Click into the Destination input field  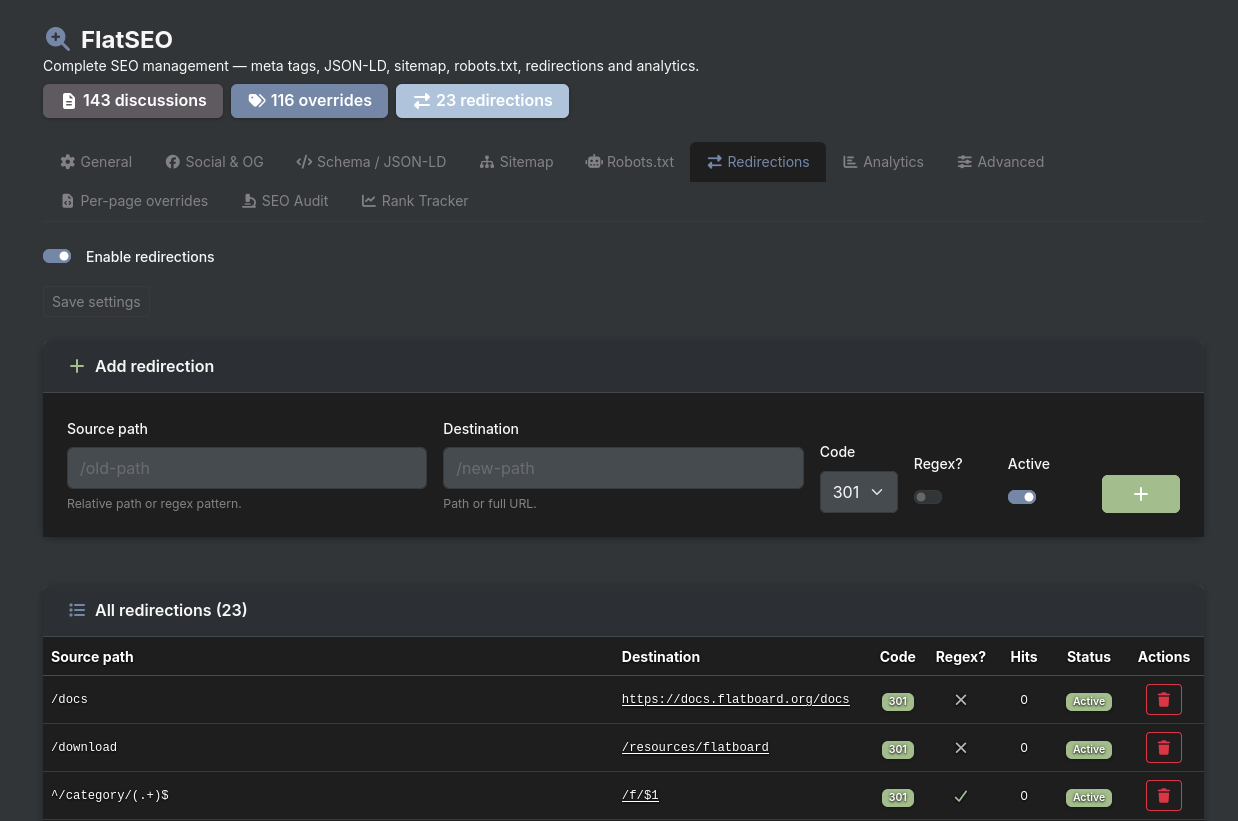(622, 468)
